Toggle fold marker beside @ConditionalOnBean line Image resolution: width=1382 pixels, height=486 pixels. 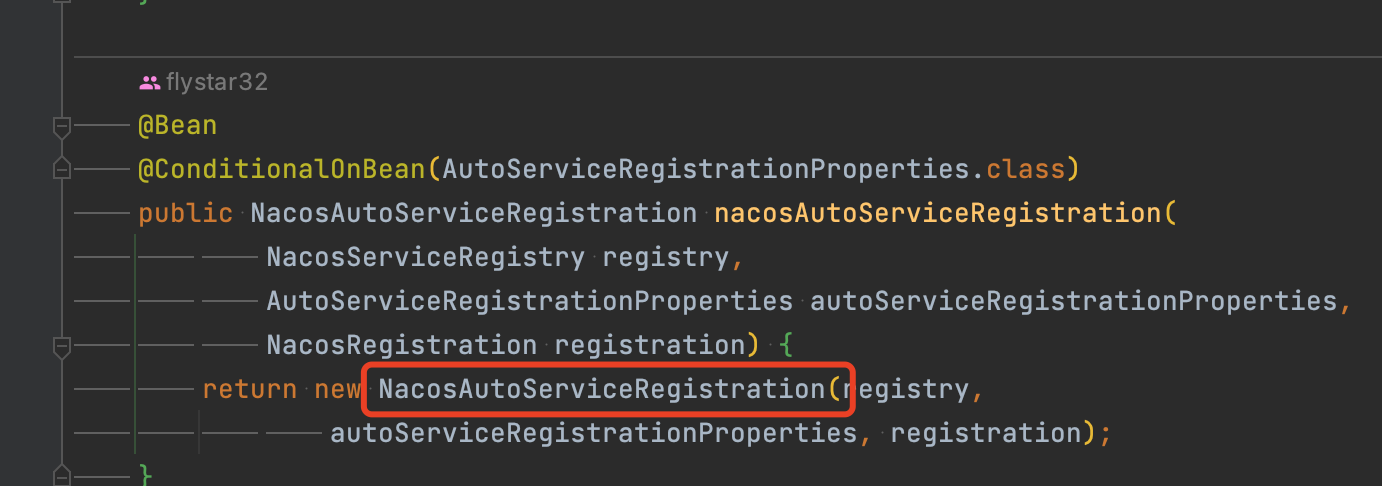point(62,170)
